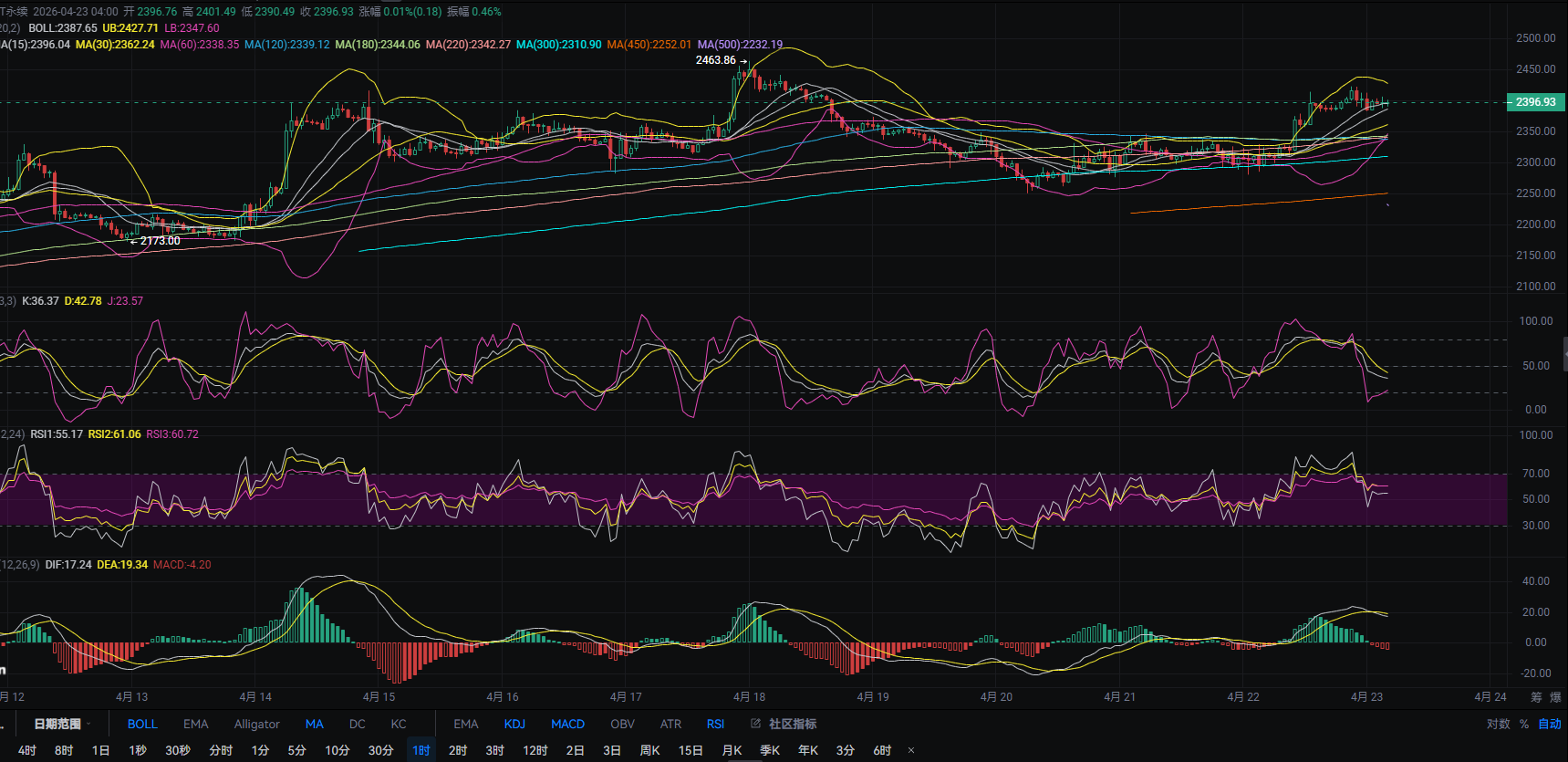
Task: Switch the chart to 周K weekly view
Action: coord(649,750)
